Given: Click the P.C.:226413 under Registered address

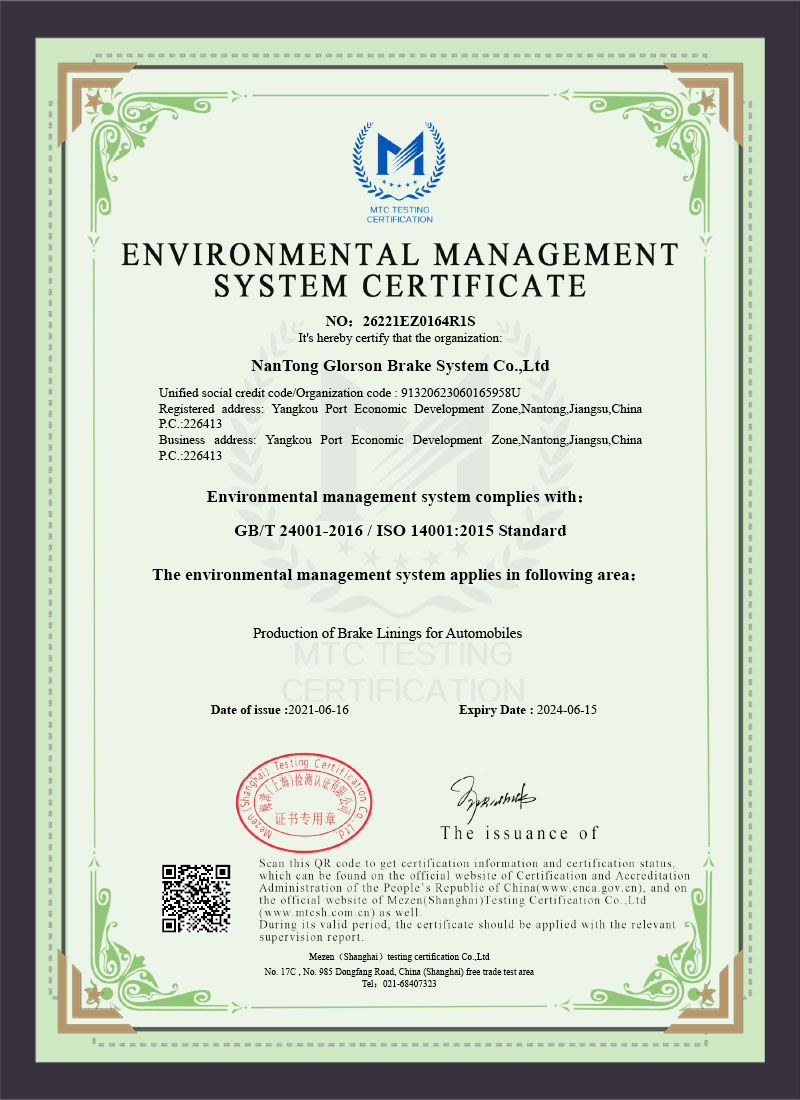Looking at the screenshot, I should pyautogui.click(x=190, y=424).
